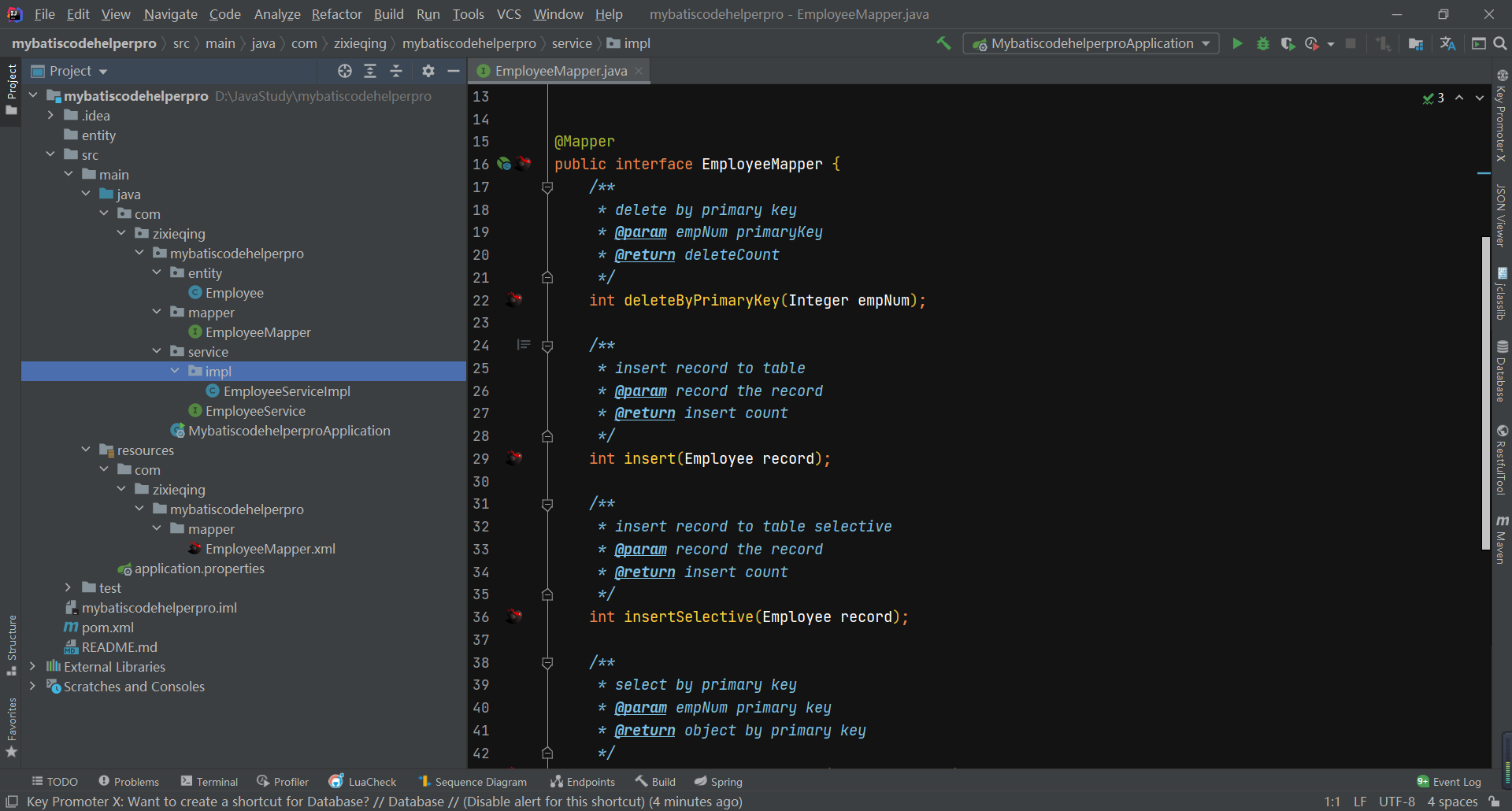Open the Problems tool window
1512x811 pixels.
(x=128, y=782)
